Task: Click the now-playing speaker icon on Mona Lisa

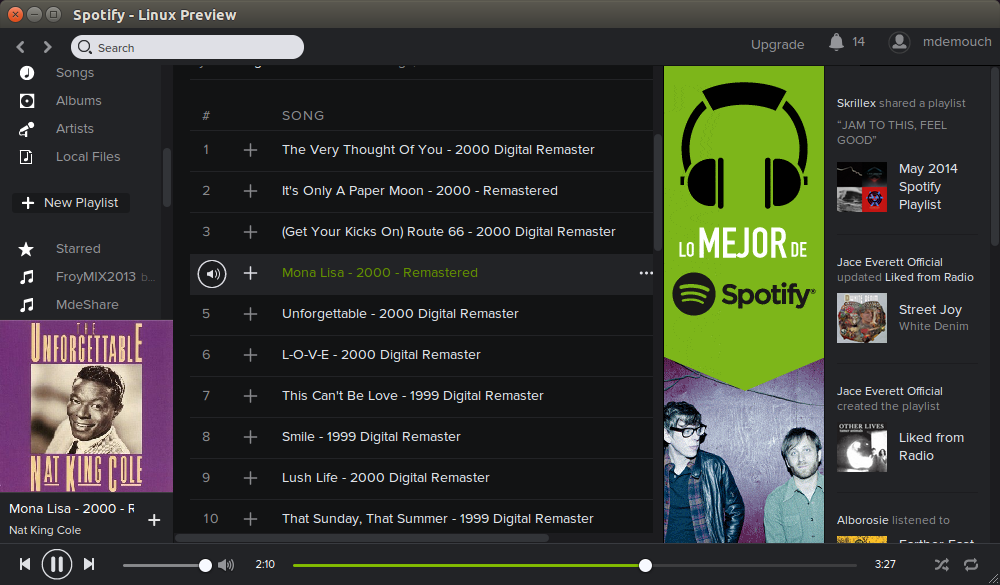Action: pos(212,274)
